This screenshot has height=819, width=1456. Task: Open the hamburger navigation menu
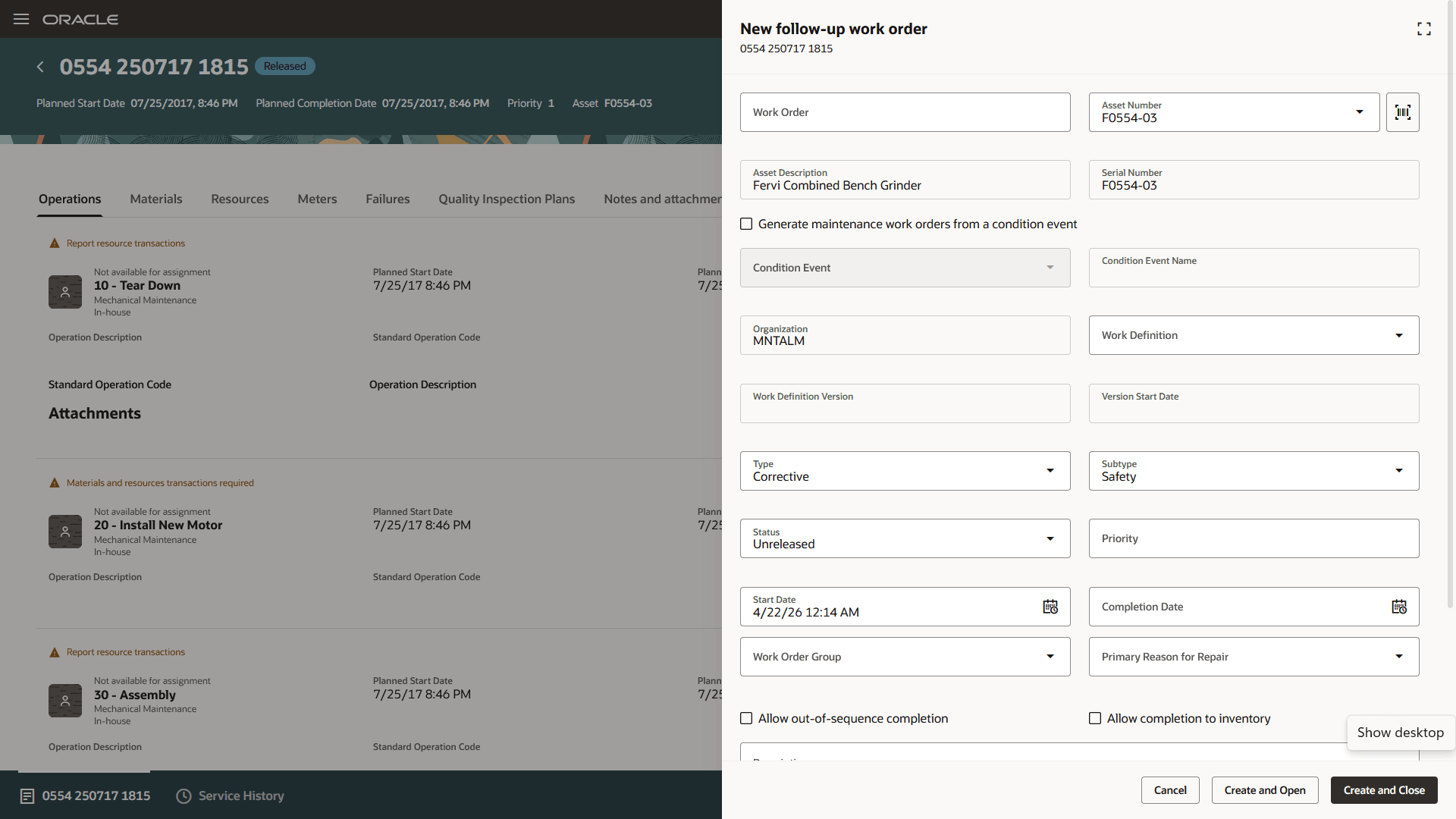(21, 19)
